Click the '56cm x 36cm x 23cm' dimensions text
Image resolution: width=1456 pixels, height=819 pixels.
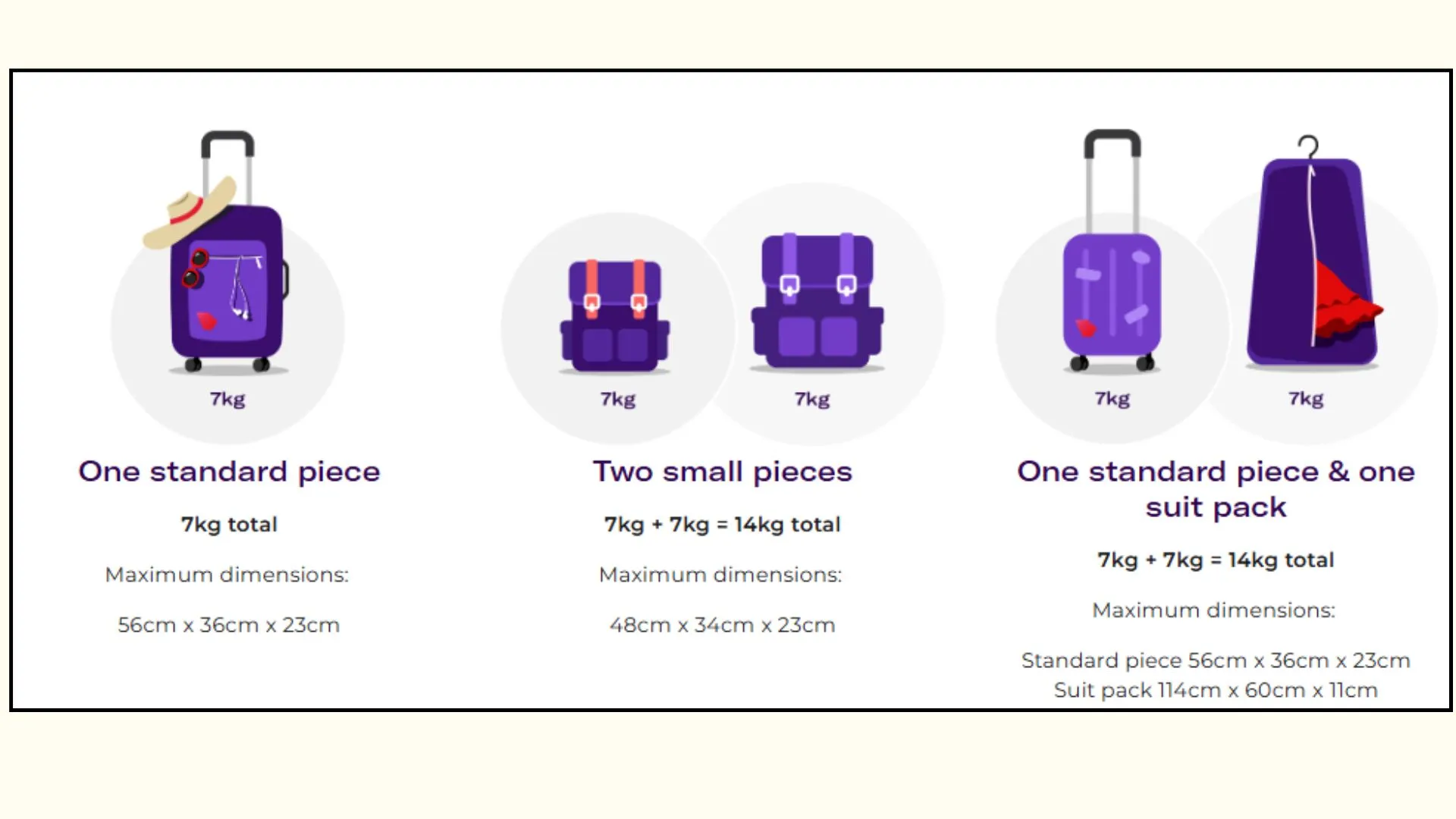pos(228,625)
